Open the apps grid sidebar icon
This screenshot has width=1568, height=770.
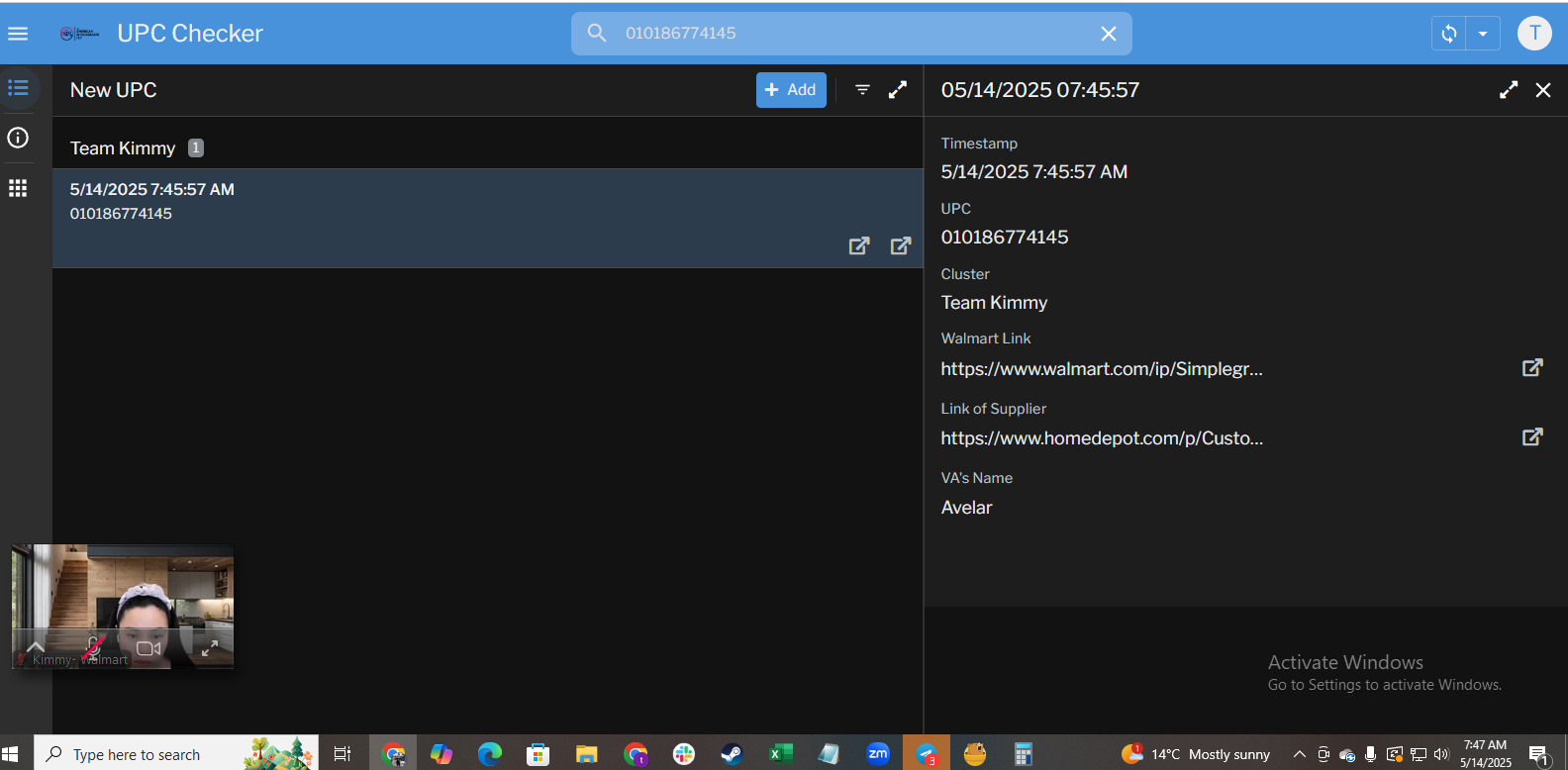[x=18, y=188]
